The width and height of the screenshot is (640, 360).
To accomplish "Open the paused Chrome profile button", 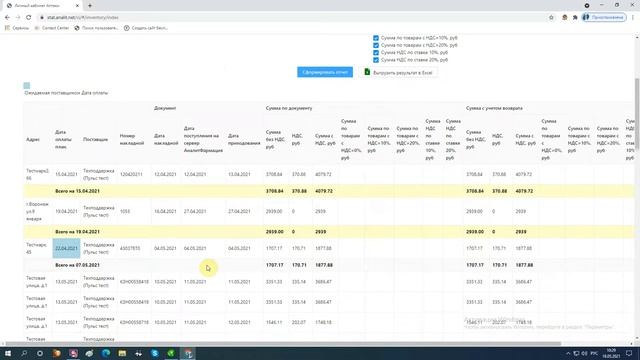I will tap(604, 18).
